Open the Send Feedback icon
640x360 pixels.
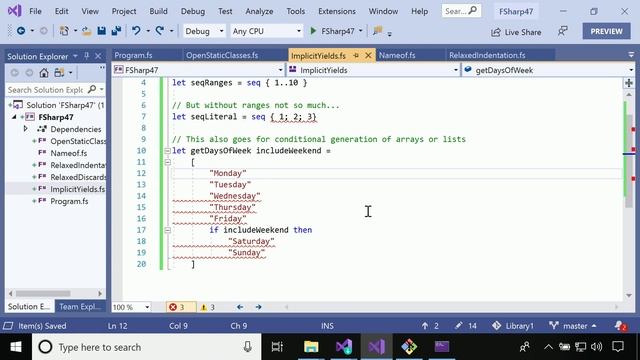562,31
